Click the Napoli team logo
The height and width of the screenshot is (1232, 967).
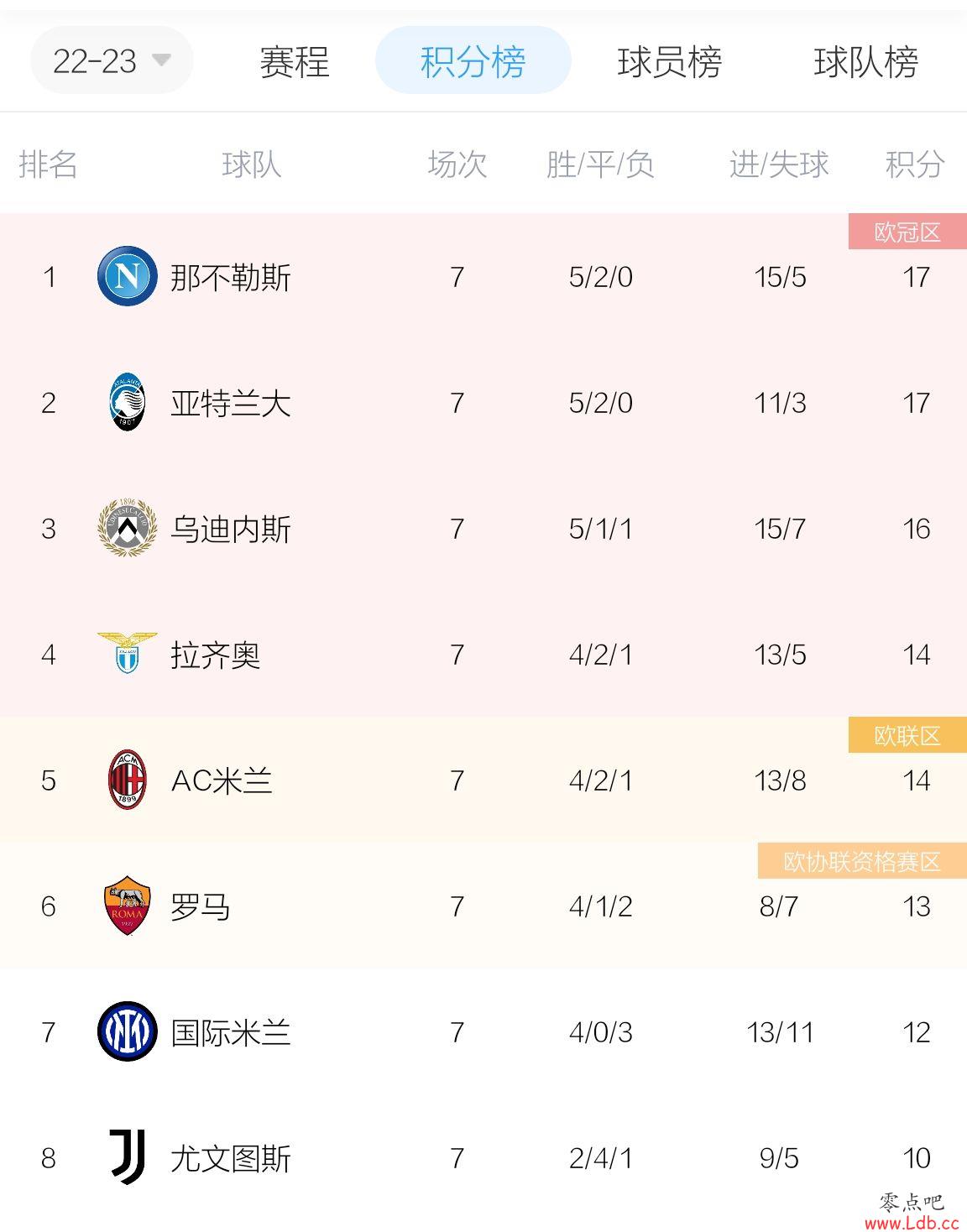(128, 276)
